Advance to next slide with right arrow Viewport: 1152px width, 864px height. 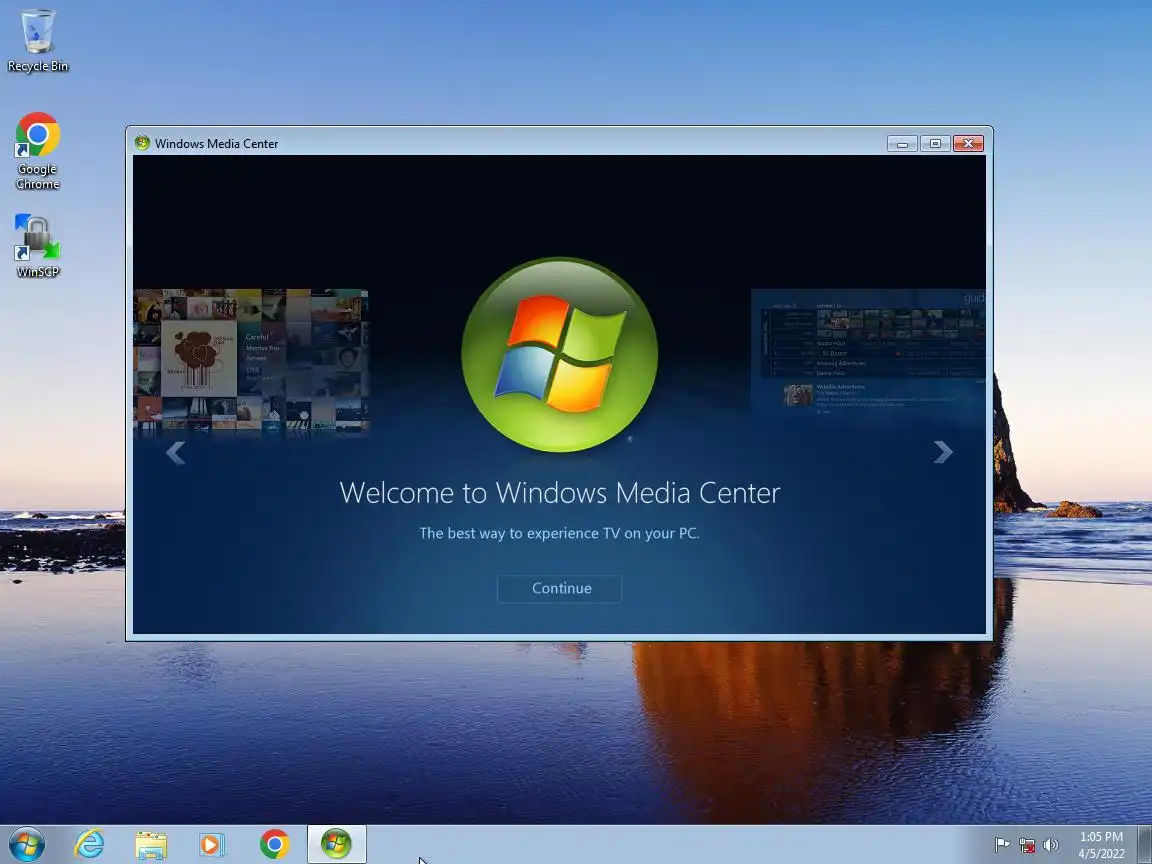[x=943, y=452]
